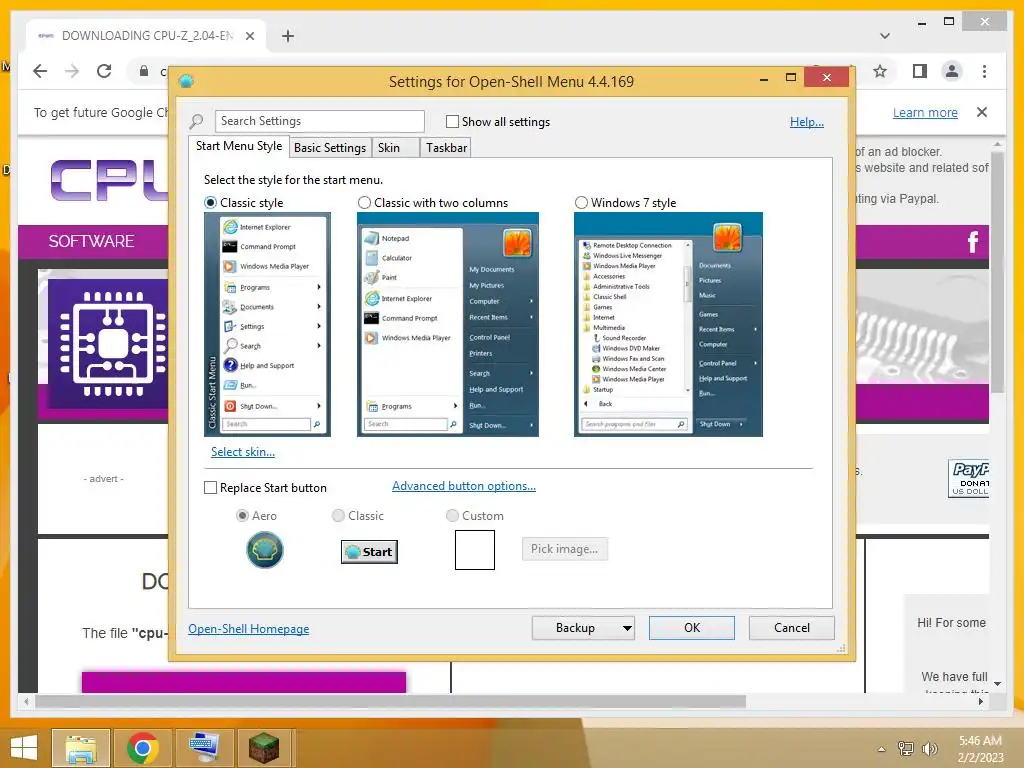Switch to Basic Settings tab
This screenshot has width=1024, height=768.
[330, 148]
